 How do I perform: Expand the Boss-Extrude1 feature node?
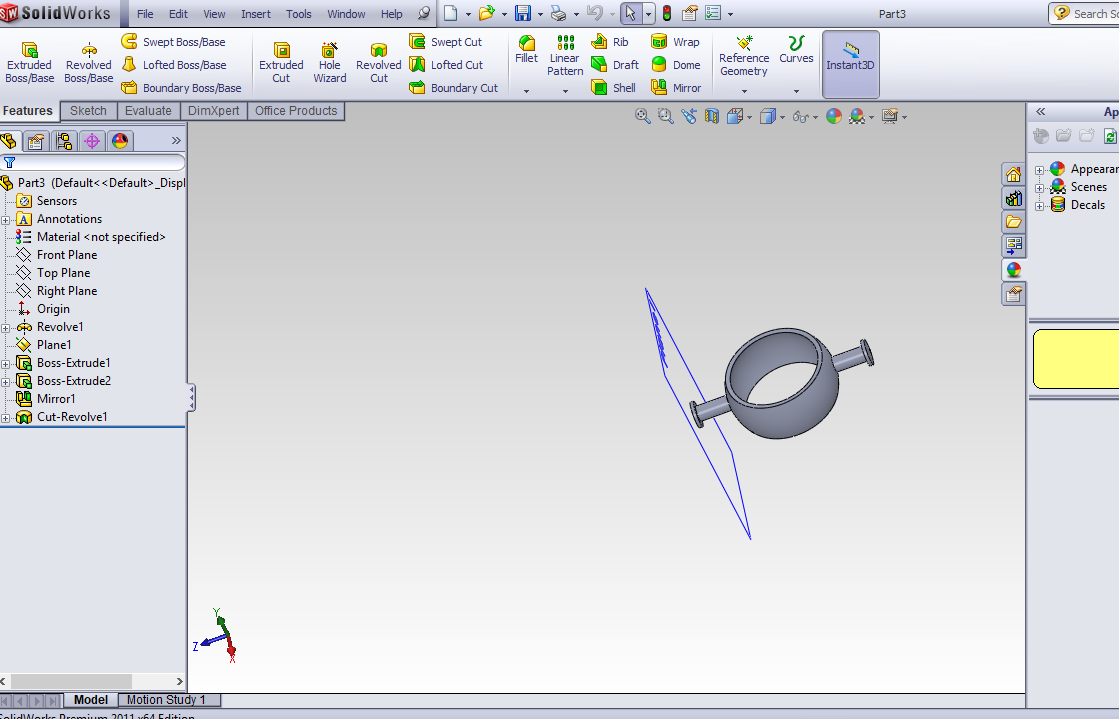click(6, 364)
